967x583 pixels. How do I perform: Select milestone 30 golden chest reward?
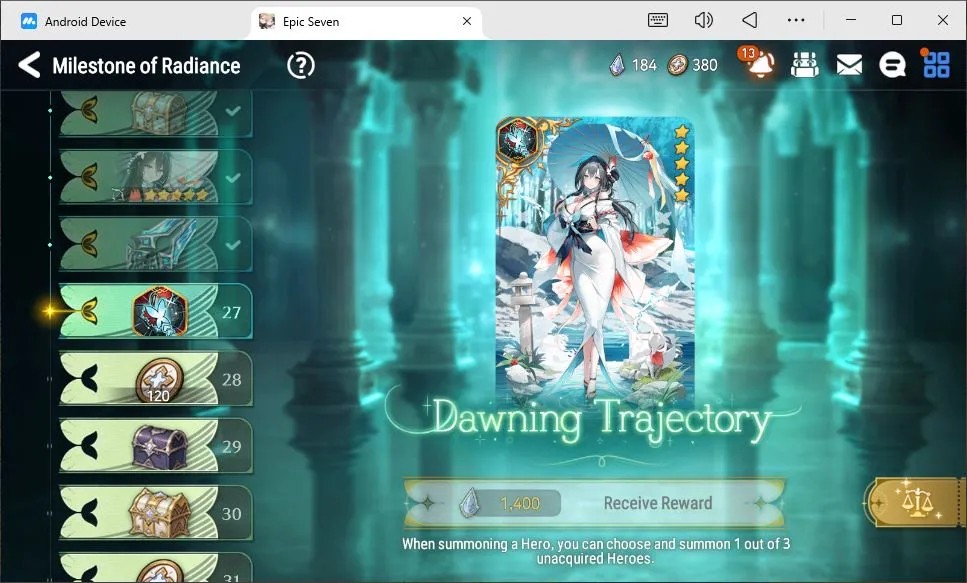155,513
